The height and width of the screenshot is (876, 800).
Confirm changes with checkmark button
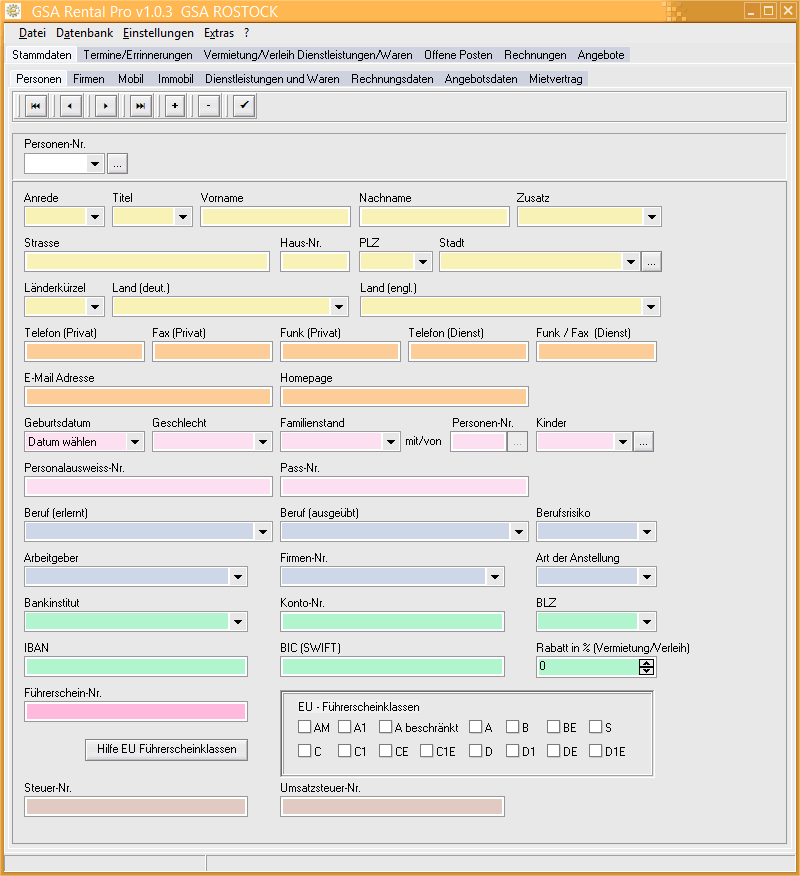click(x=244, y=106)
